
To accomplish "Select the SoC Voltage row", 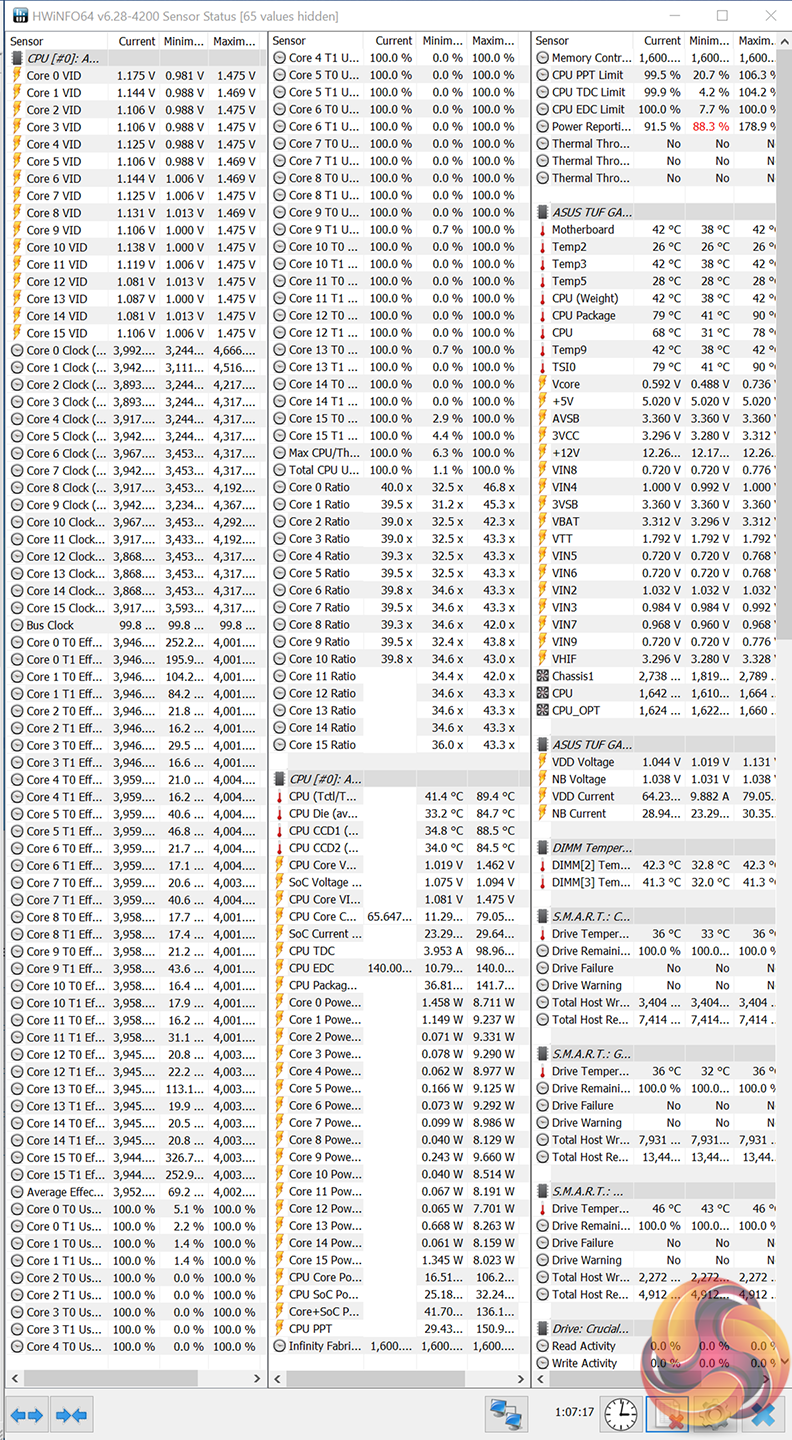I will coord(398,883).
